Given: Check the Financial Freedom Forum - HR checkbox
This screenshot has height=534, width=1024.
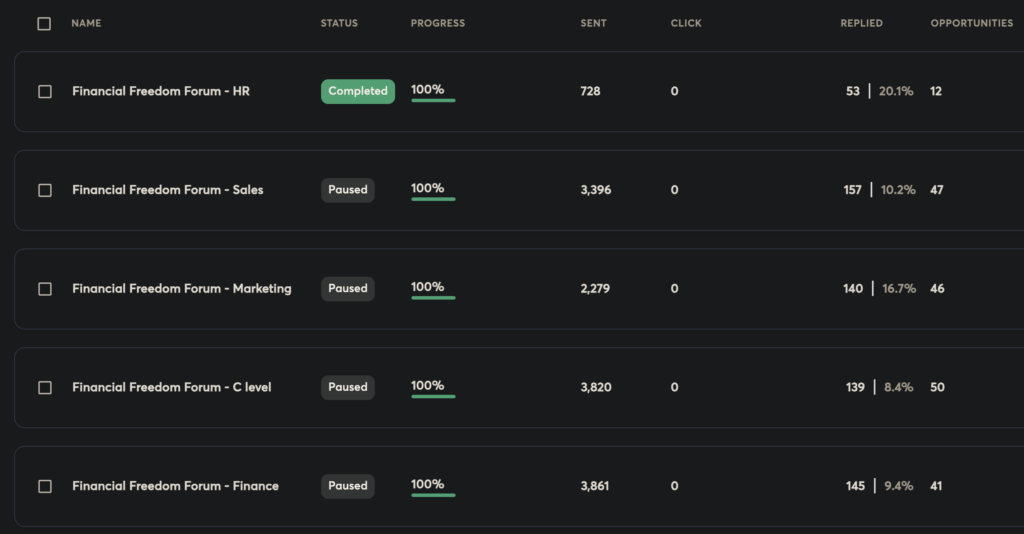Looking at the screenshot, I should (45, 92).
